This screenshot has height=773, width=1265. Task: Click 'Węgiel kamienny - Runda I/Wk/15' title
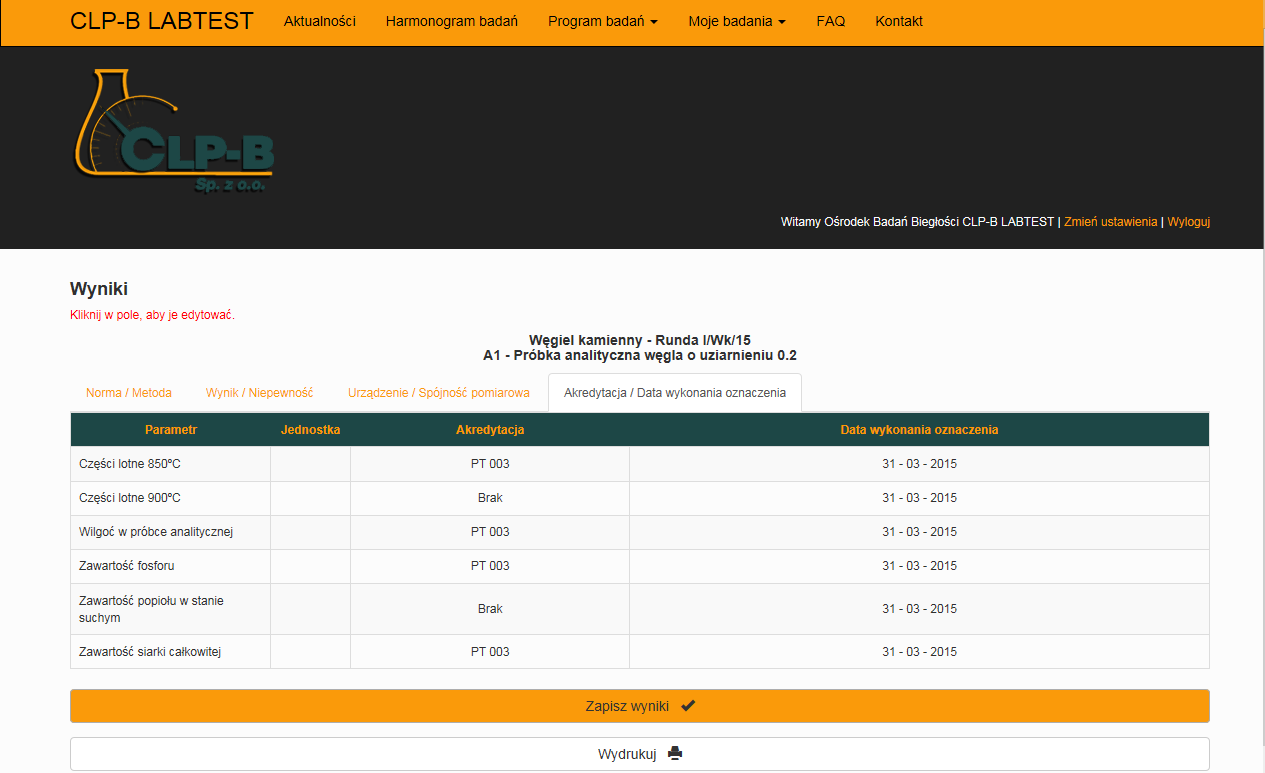click(x=640, y=341)
